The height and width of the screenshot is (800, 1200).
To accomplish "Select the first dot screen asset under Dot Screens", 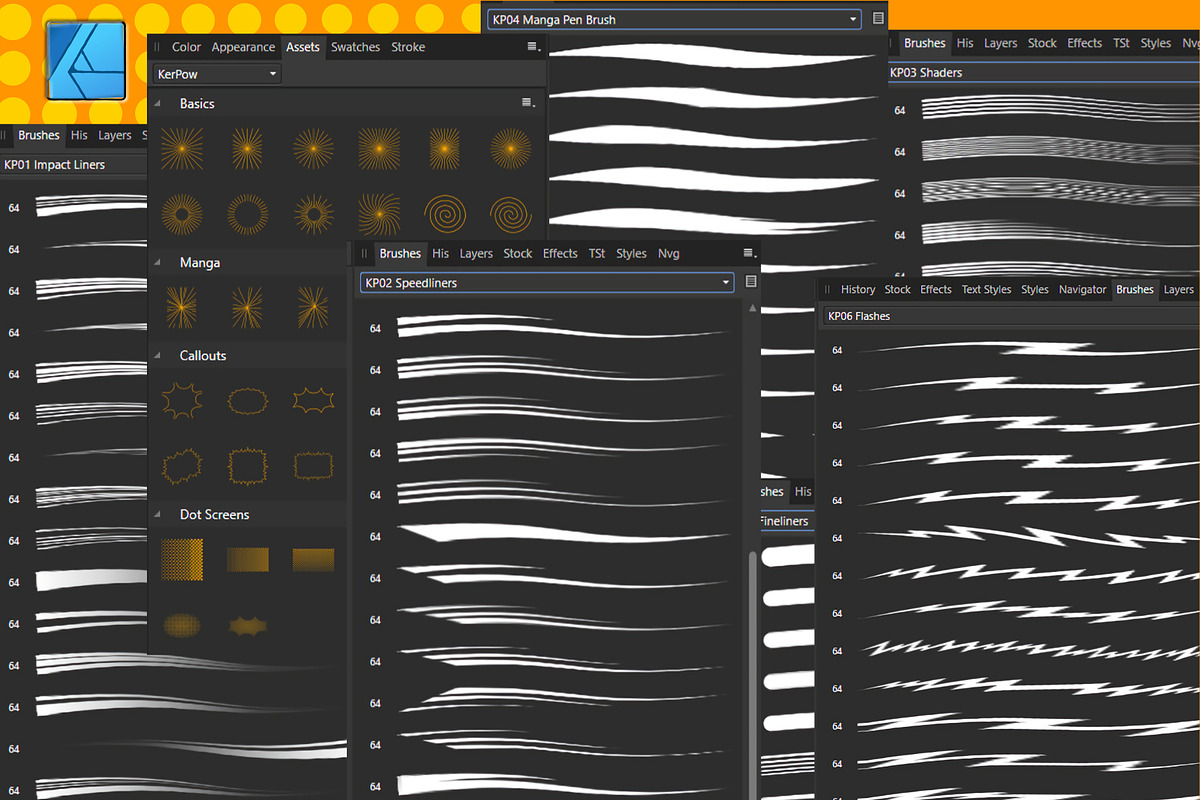I will 182,559.
